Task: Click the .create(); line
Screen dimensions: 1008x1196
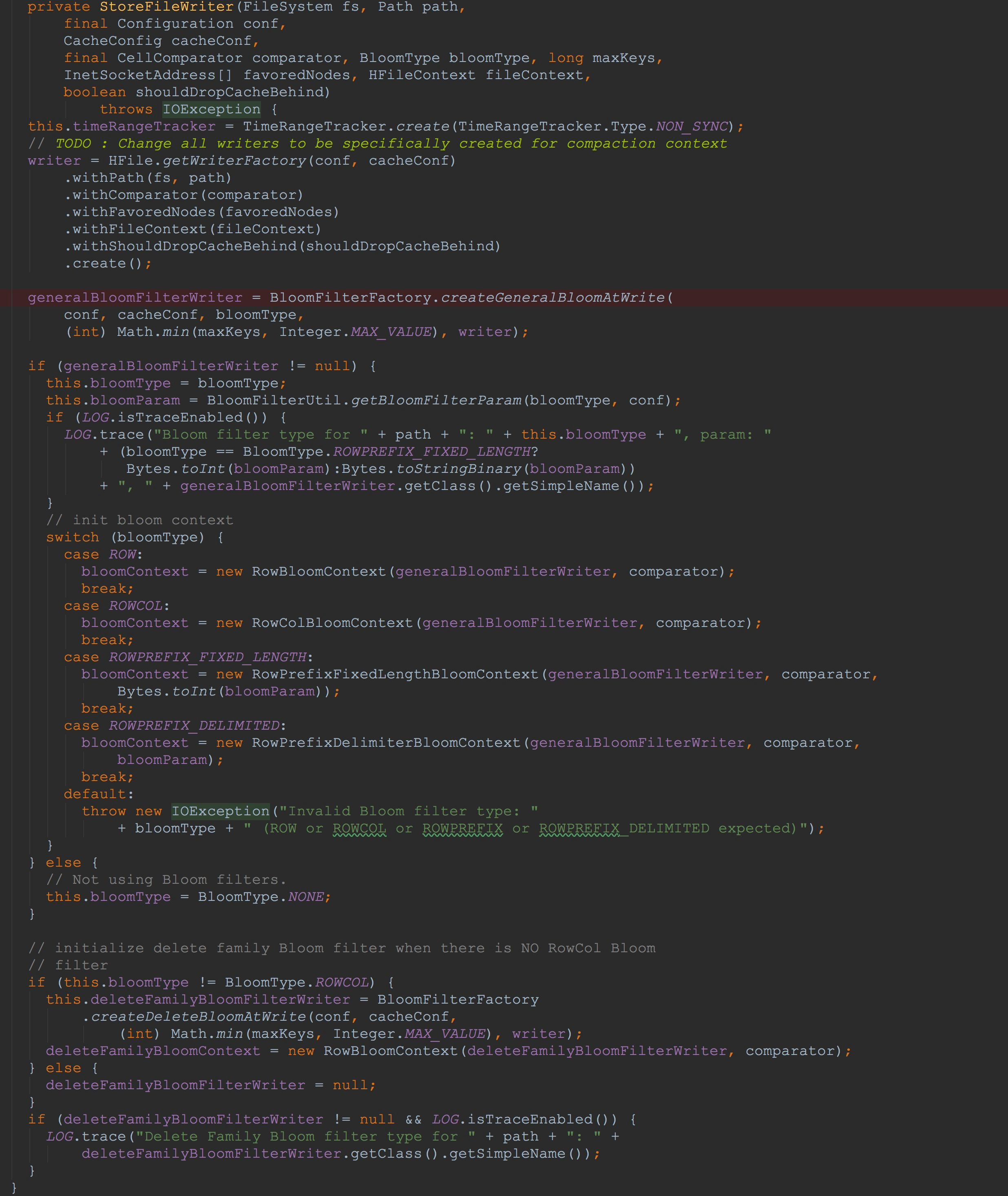Action: click(x=108, y=263)
